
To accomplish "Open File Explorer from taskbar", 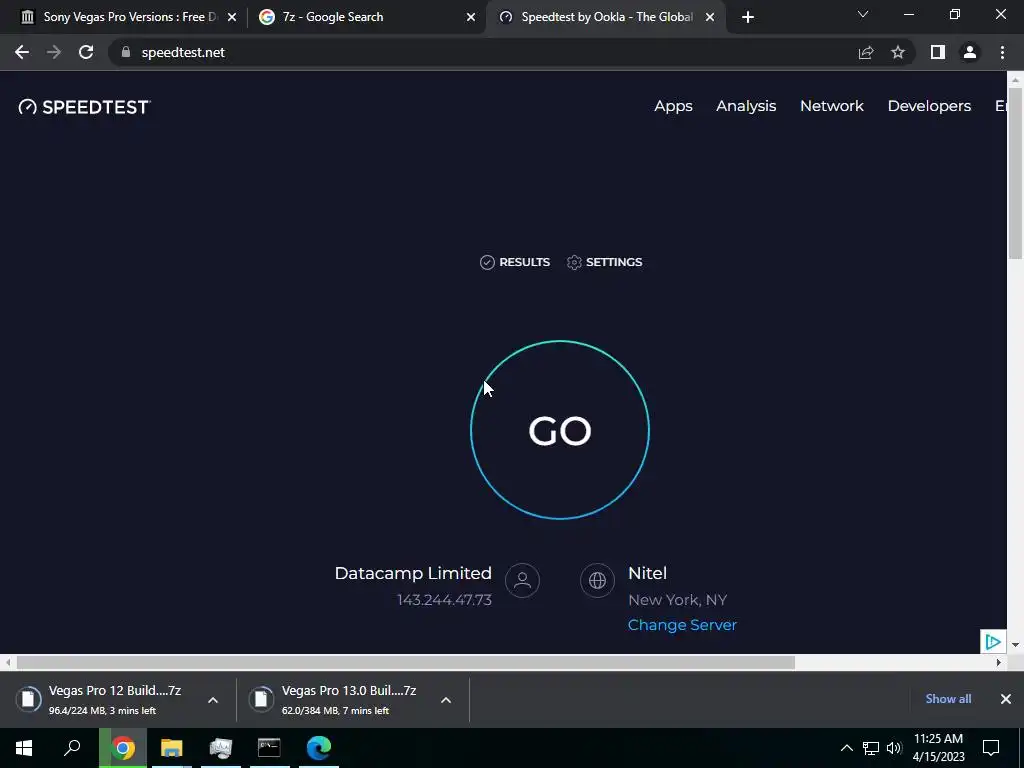I will [171, 748].
